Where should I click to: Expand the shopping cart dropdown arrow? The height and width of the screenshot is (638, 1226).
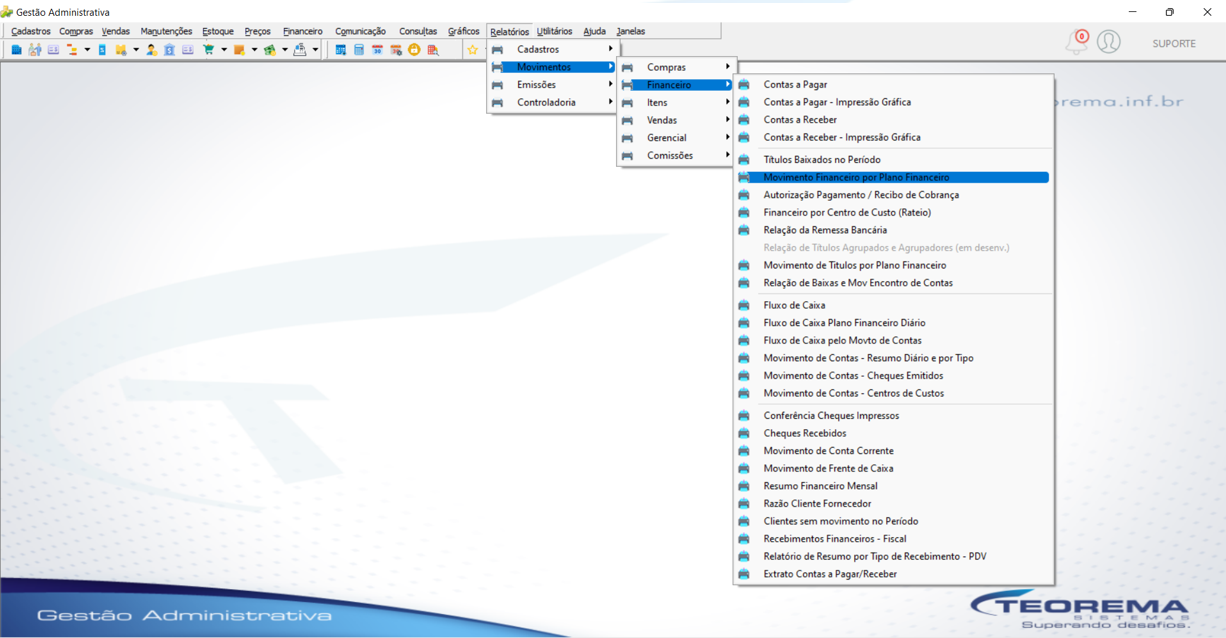click(224, 49)
